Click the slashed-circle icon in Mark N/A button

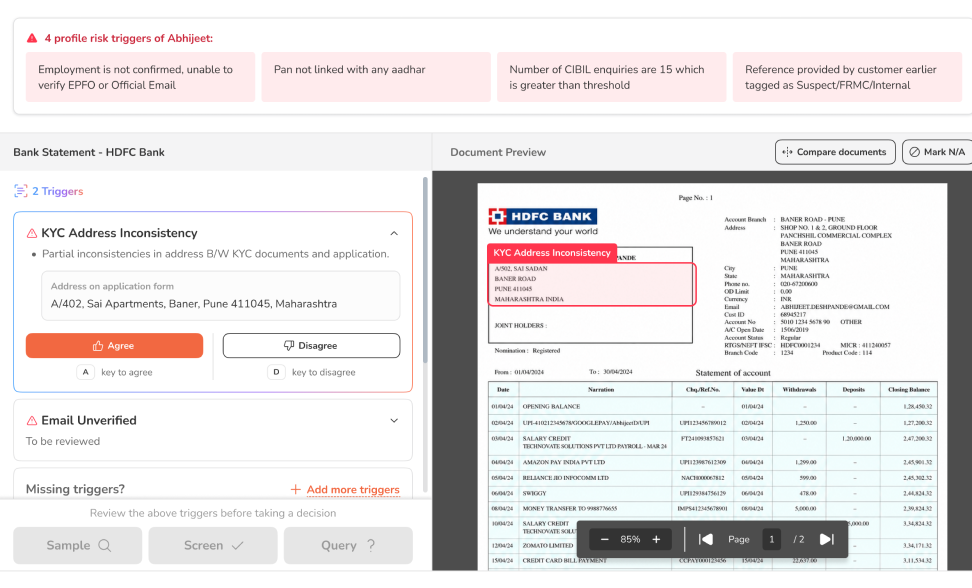[x=914, y=152]
